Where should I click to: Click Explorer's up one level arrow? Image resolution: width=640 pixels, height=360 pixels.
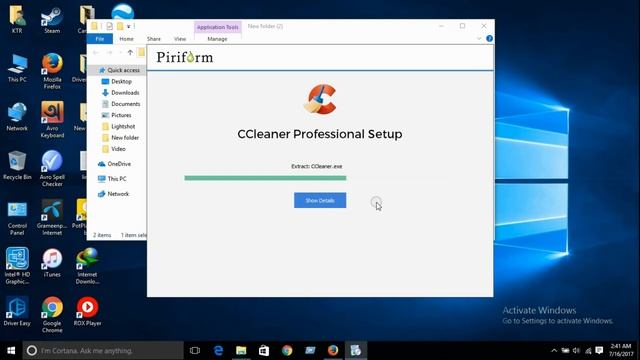coord(130,52)
